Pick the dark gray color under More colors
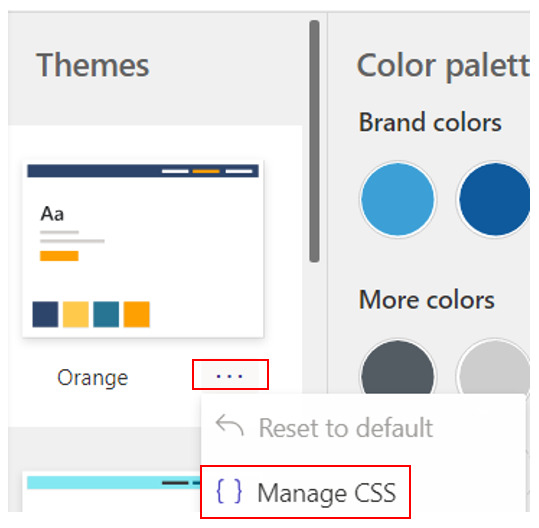The width and height of the screenshot is (539, 528). [398, 367]
